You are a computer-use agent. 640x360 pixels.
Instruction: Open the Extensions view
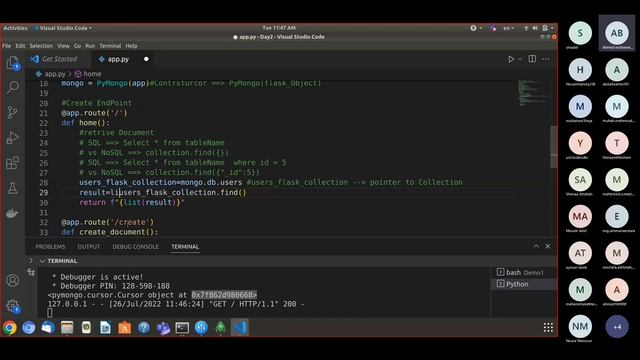[13, 163]
